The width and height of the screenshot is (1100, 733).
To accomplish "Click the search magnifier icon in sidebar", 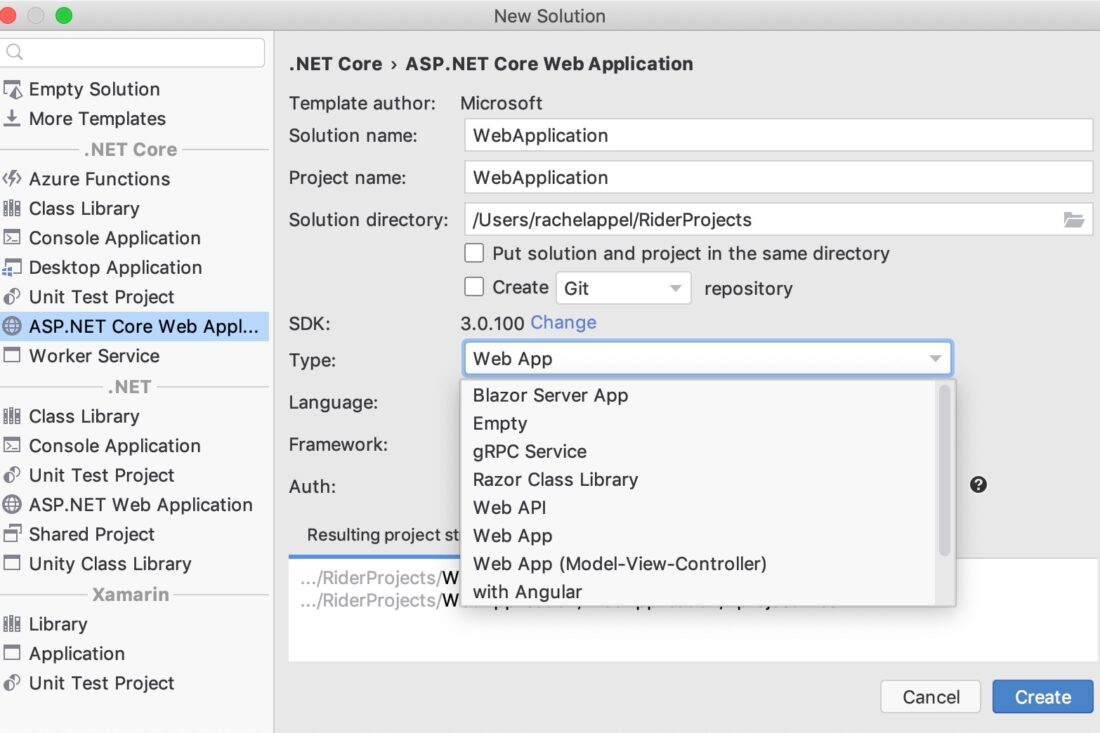I will pos(15,52).
